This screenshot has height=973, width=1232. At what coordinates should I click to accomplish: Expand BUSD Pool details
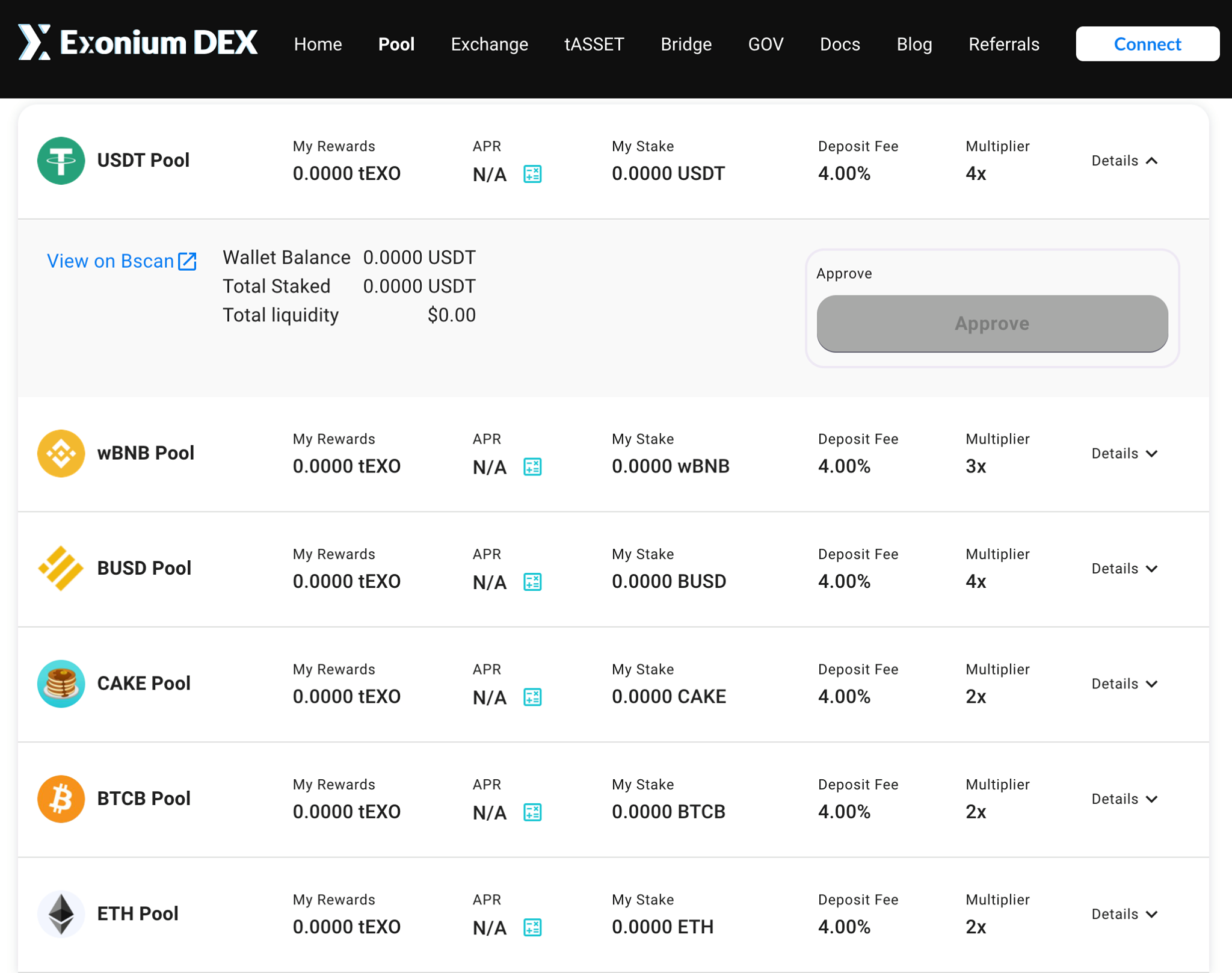[1124, 569]
